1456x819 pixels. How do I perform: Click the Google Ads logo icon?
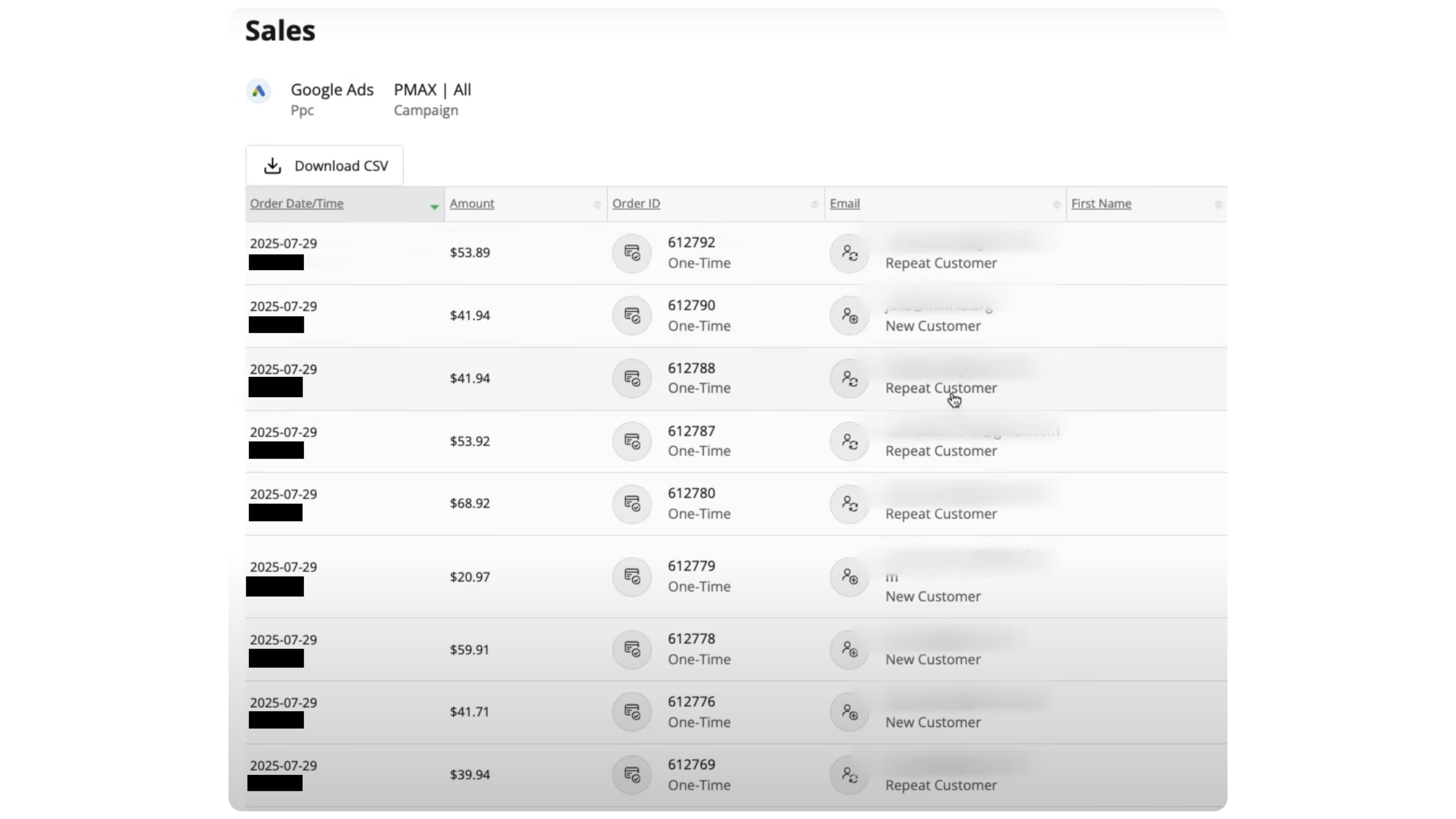pyautogui.click(x=258, y=91)
